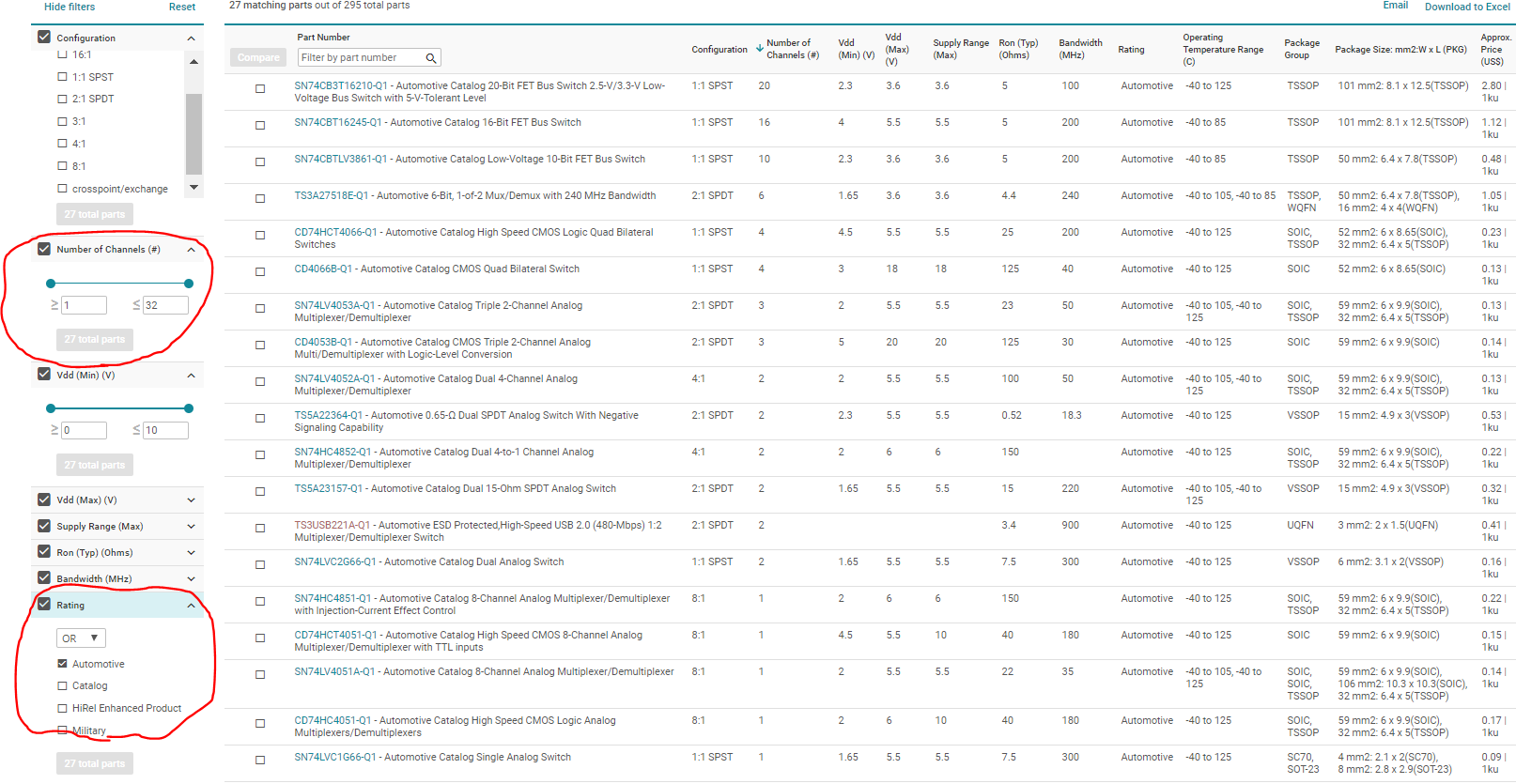Select the row checkbox for CD4066B-Q1
Screen dimensions: 1516x784
point(260,272)
